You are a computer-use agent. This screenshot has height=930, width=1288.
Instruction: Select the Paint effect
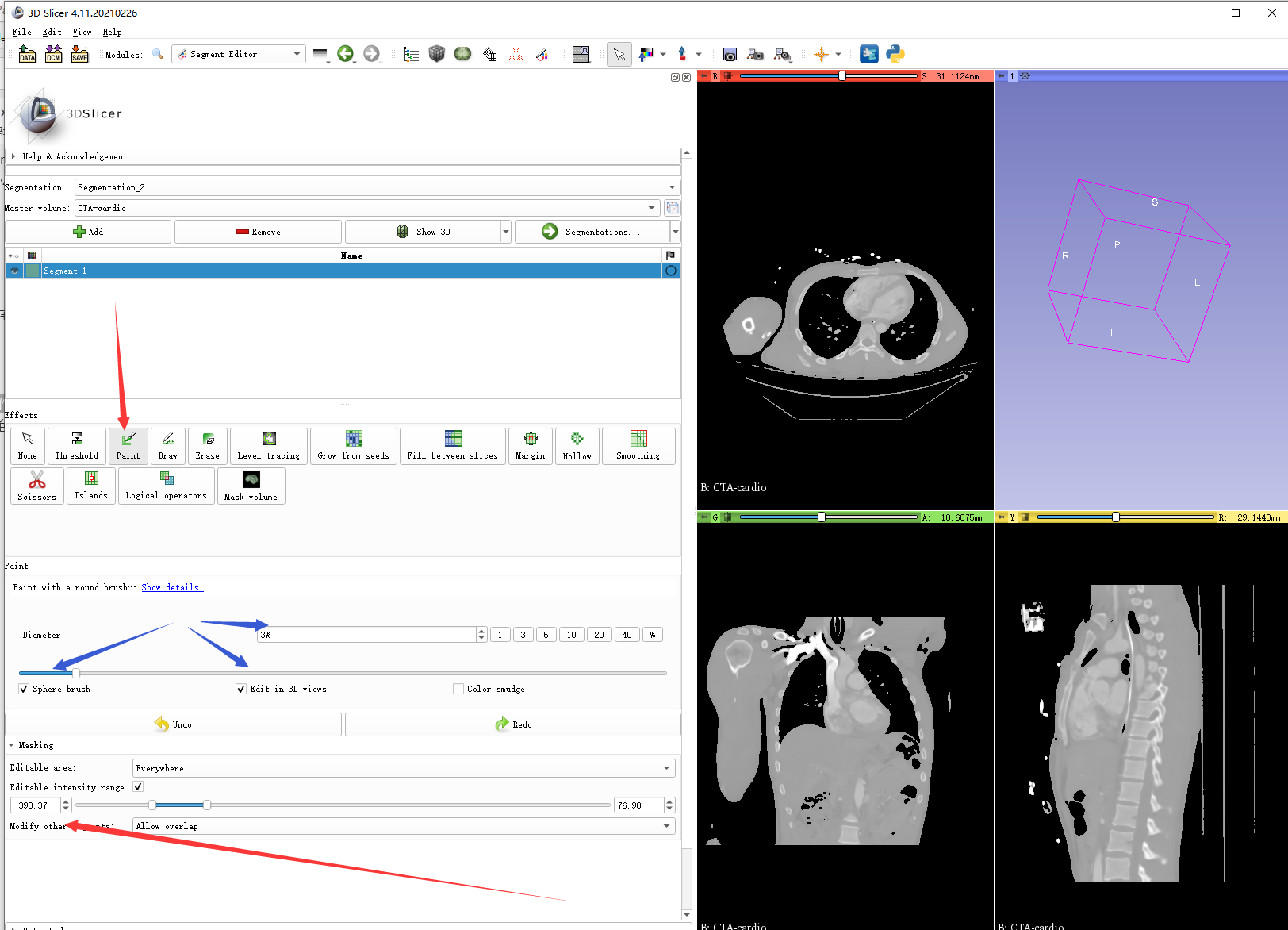point(128,446)
